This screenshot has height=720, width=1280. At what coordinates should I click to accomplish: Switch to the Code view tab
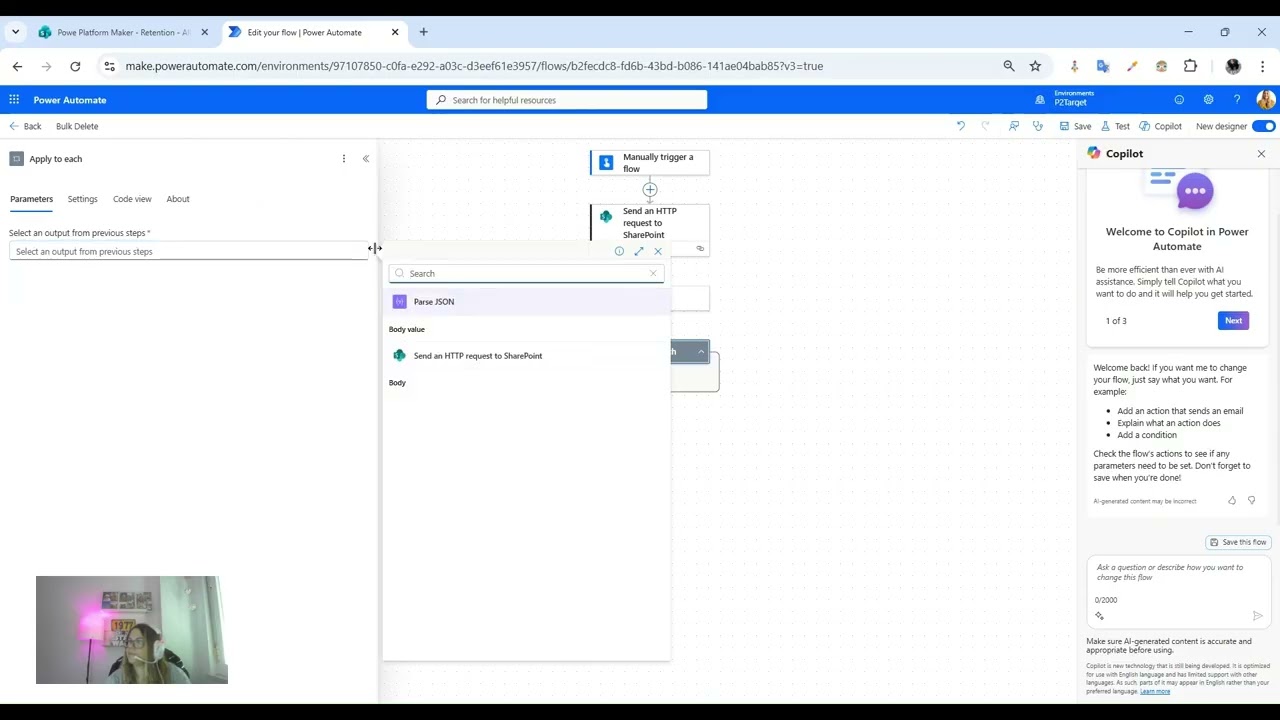tap(132, 199)
